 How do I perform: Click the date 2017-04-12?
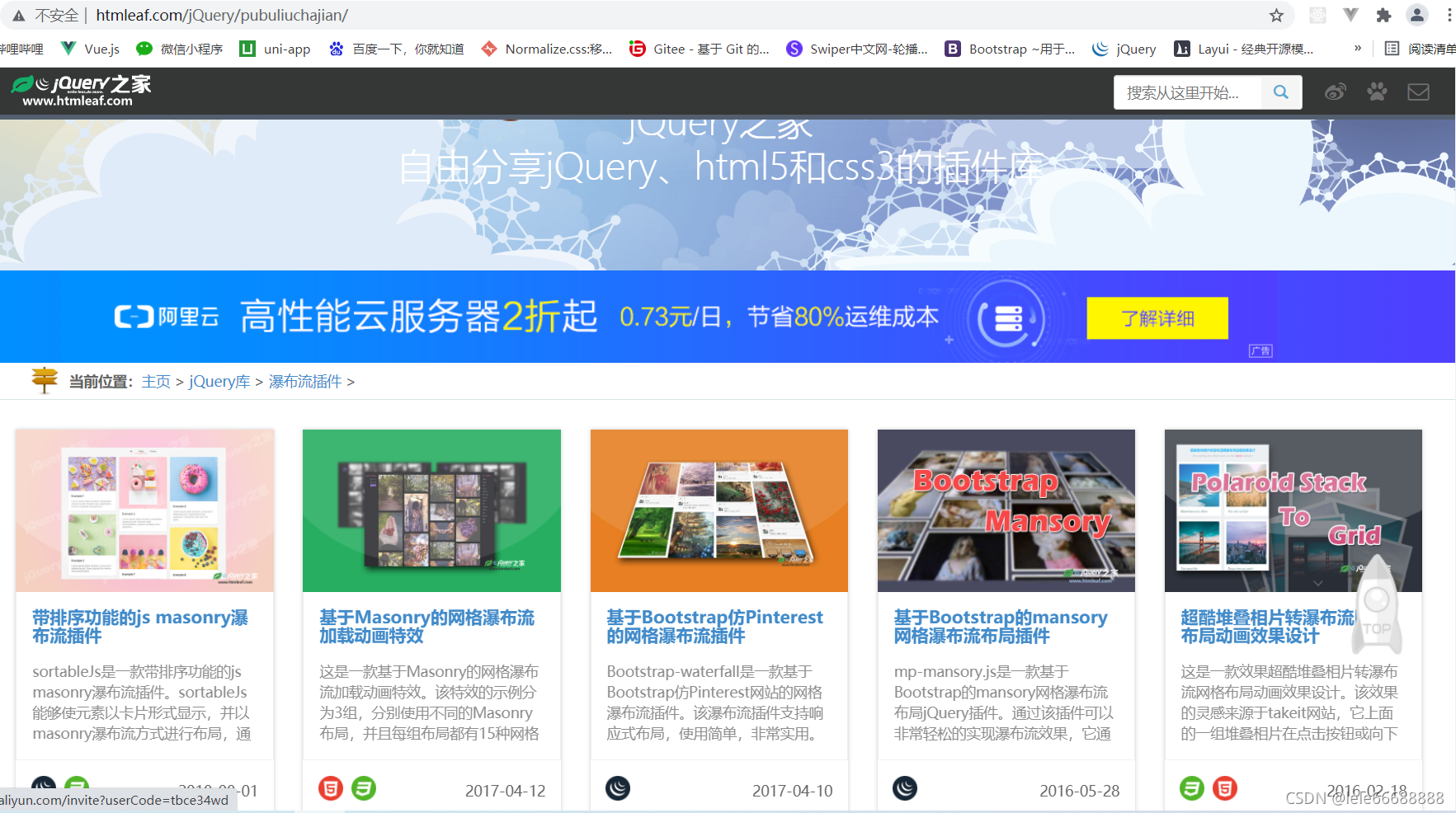[506, 791]
